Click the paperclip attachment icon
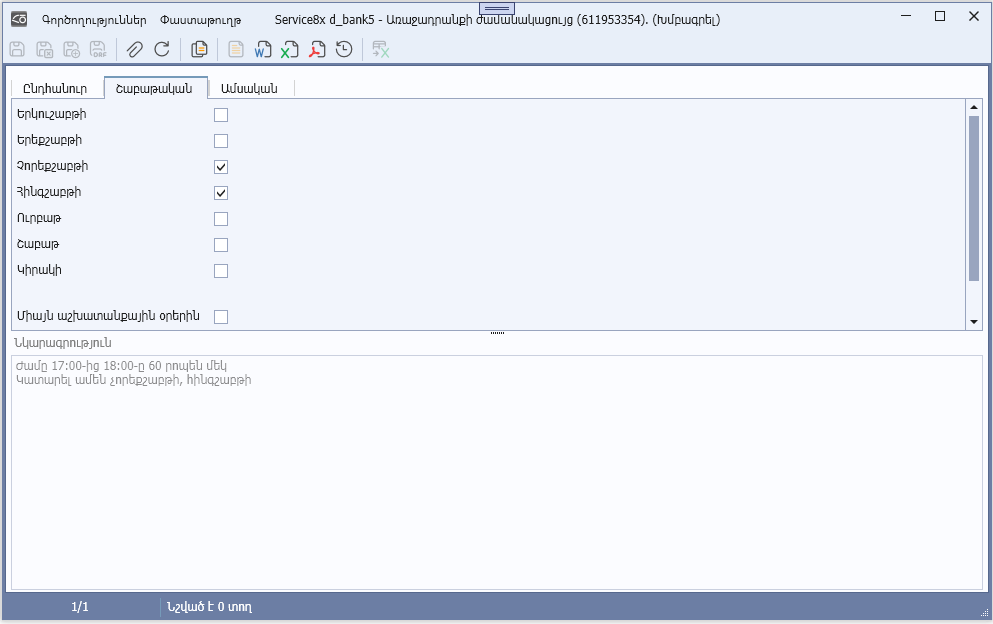Screen dimensions: 993x624 point(135,49)
